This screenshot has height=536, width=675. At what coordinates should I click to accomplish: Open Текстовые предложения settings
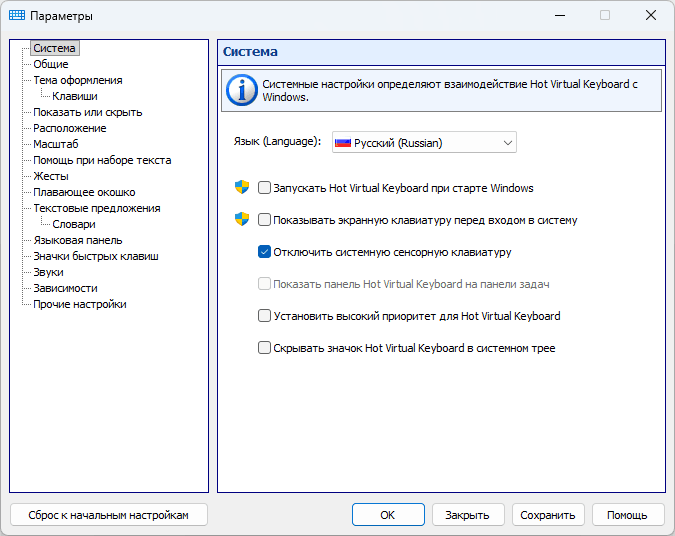pyautogui.click(x=97, y=208)
